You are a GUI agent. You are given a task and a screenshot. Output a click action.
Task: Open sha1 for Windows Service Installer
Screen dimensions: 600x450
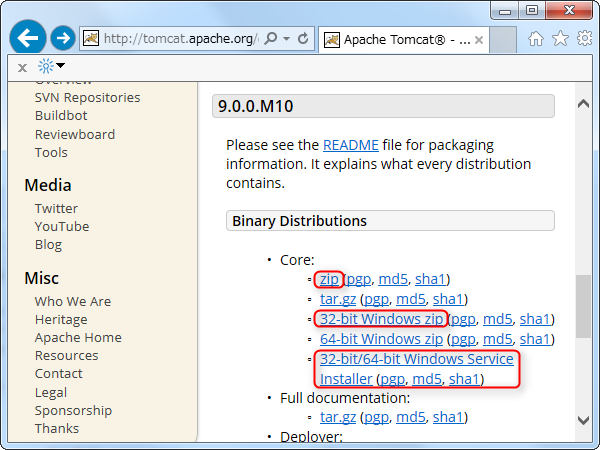[x=464, y=379]
